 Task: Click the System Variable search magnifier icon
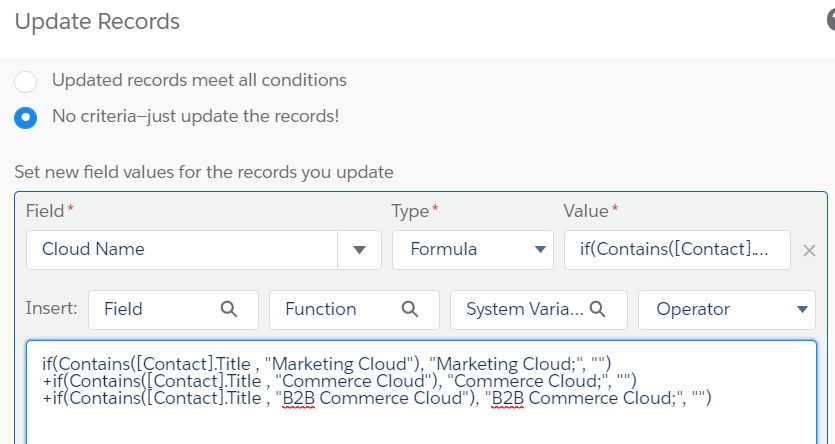[598, 309]
